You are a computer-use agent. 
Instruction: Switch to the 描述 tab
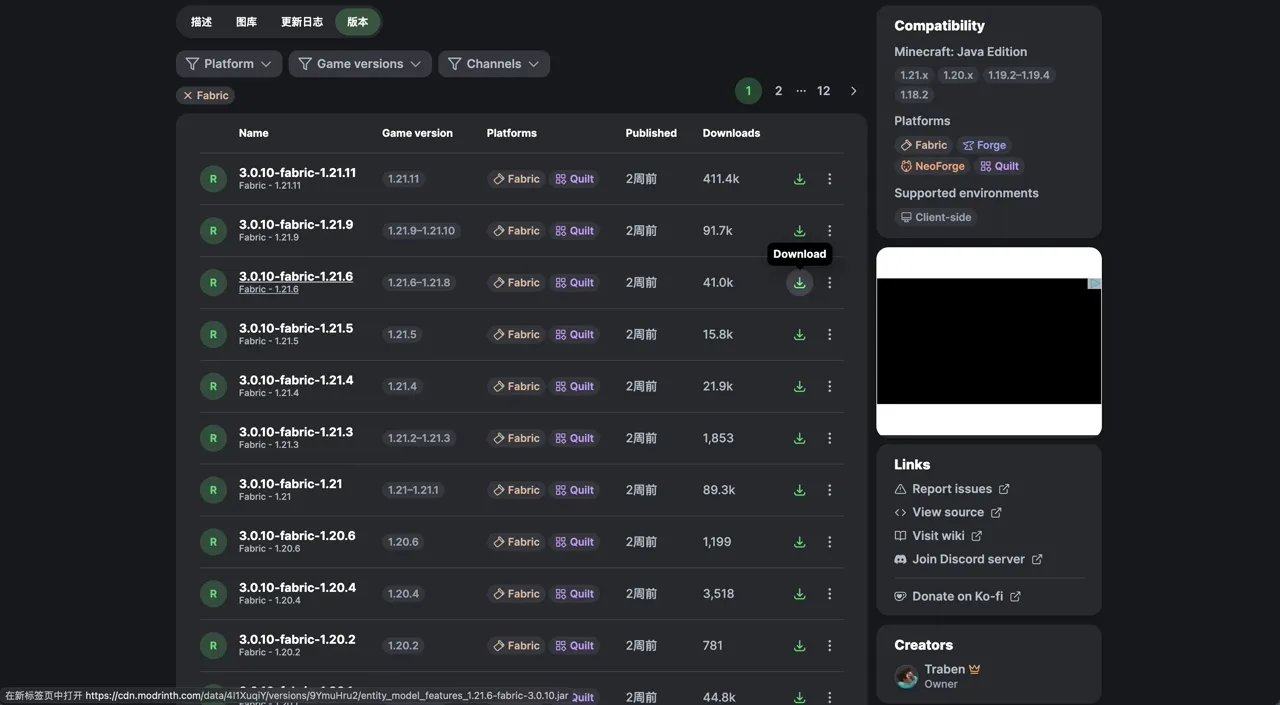[201, 22]
